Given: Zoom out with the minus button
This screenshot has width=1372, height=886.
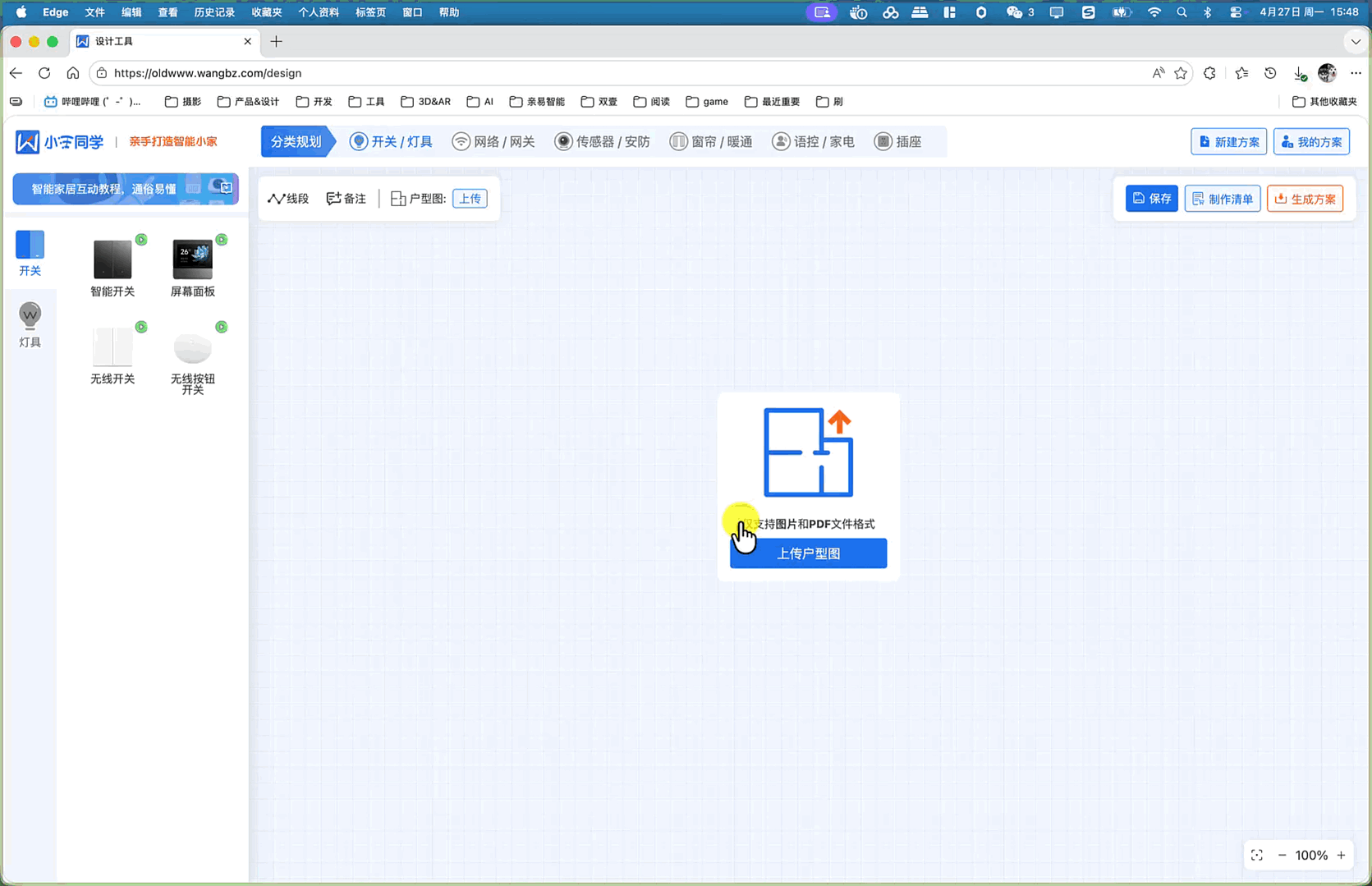Looking at the screenshot, I should [x=1282, y=856].
